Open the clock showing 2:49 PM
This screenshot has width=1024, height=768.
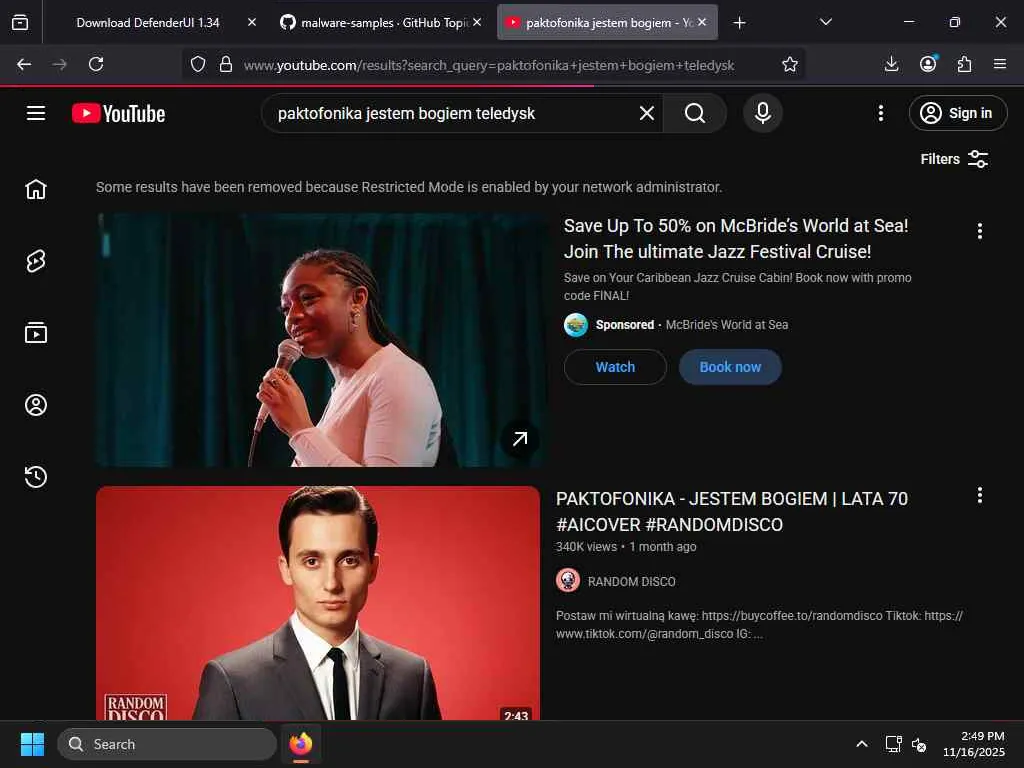pyautogui.click(x=974, y=744)
